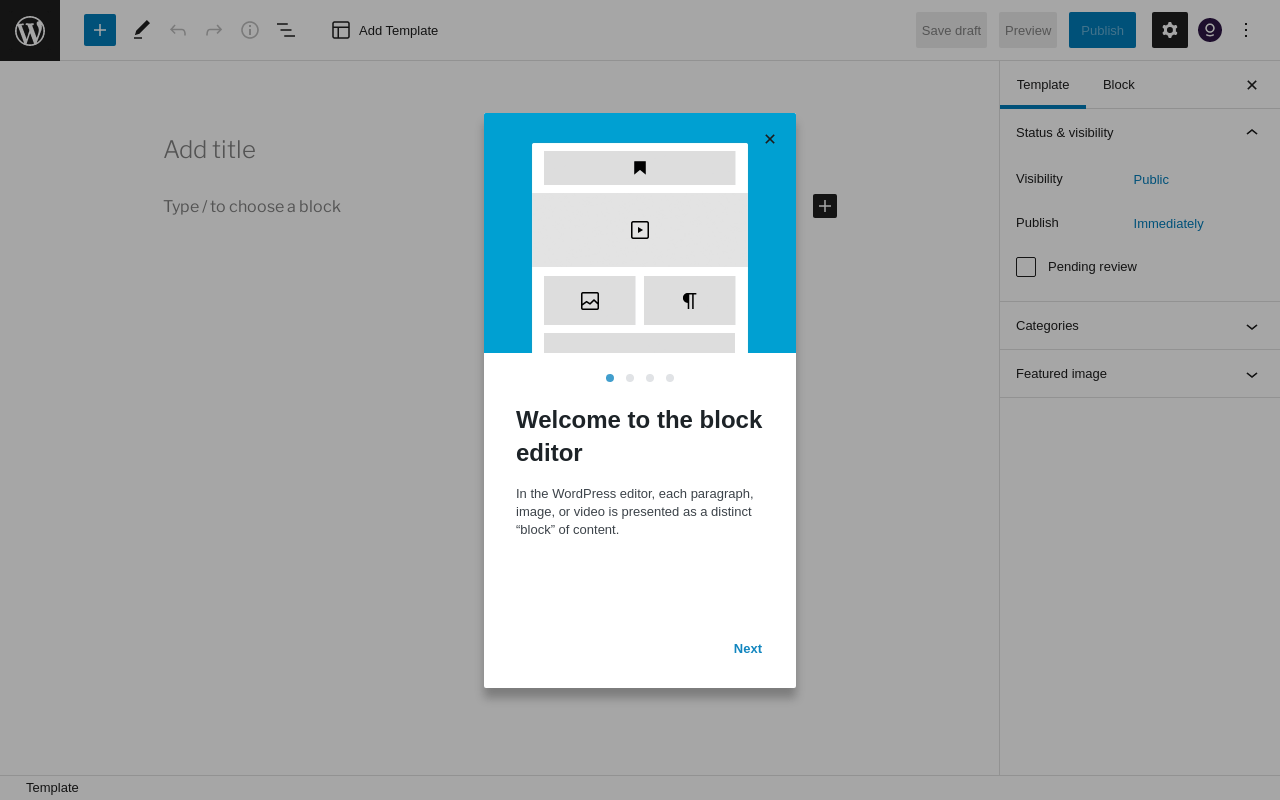Screen dimensions: 1280x800
Task: Check the Pending review checkbox
Action: 1026,267
